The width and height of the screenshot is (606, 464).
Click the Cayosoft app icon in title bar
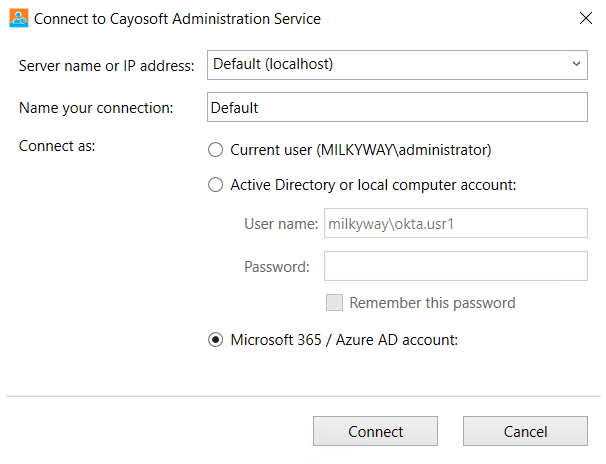point(19,18)
